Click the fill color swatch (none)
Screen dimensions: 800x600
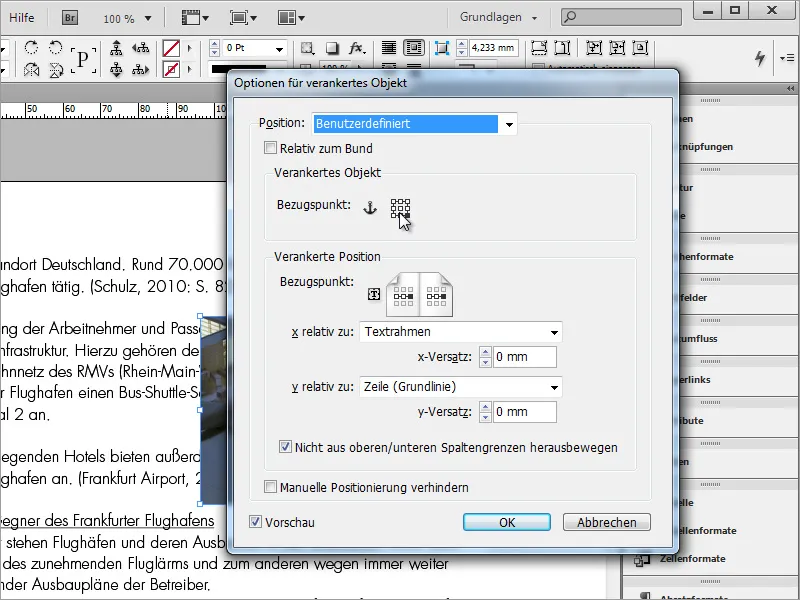[171, 48]
